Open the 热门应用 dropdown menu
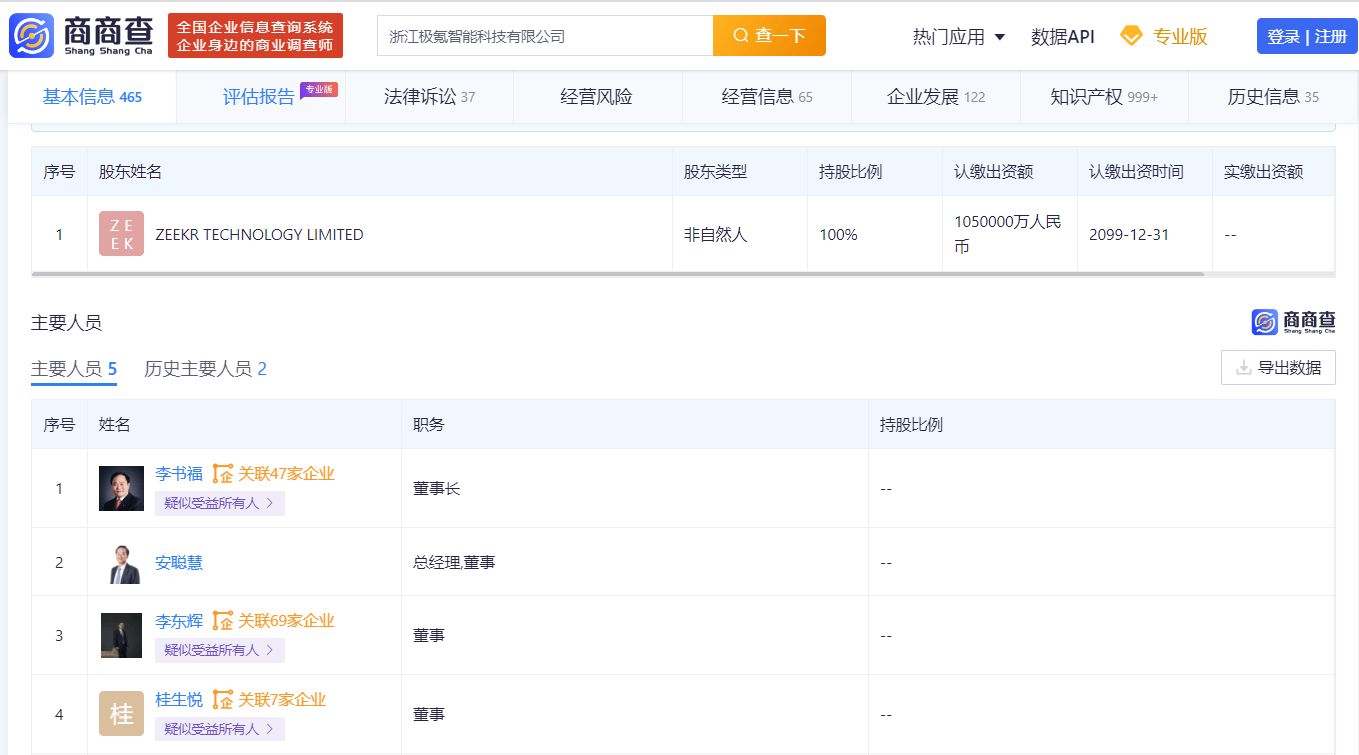This screenshot has width=1359, height=755. (x=958, y=37)
